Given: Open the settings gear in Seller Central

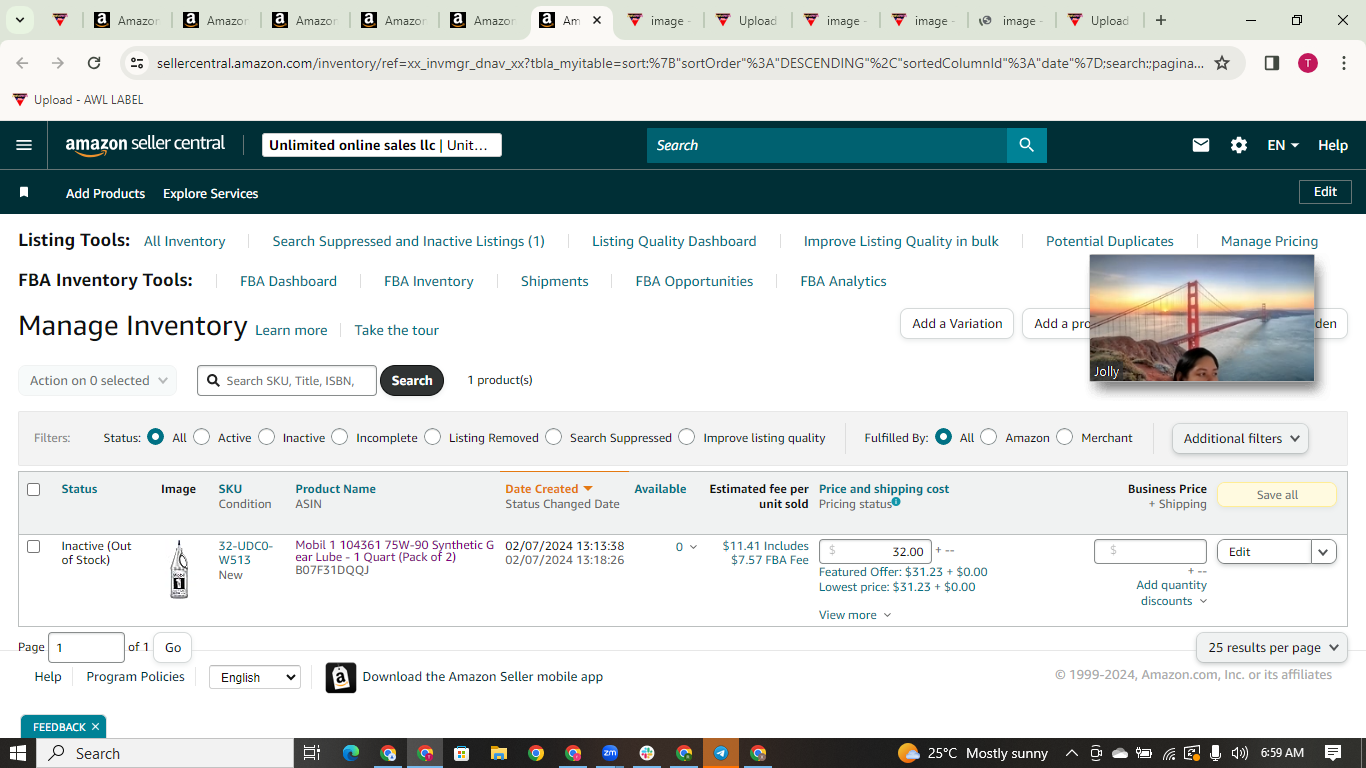Looking at the screenshot, I should click(1239, 145).
